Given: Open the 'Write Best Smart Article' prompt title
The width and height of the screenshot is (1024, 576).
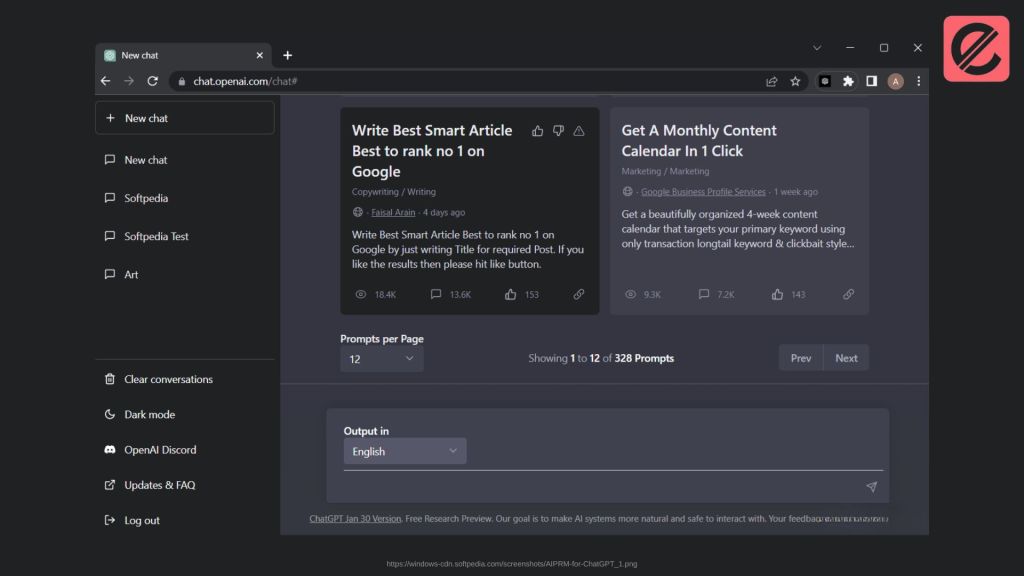Looking at the screenshot, I should pos(432,151).
